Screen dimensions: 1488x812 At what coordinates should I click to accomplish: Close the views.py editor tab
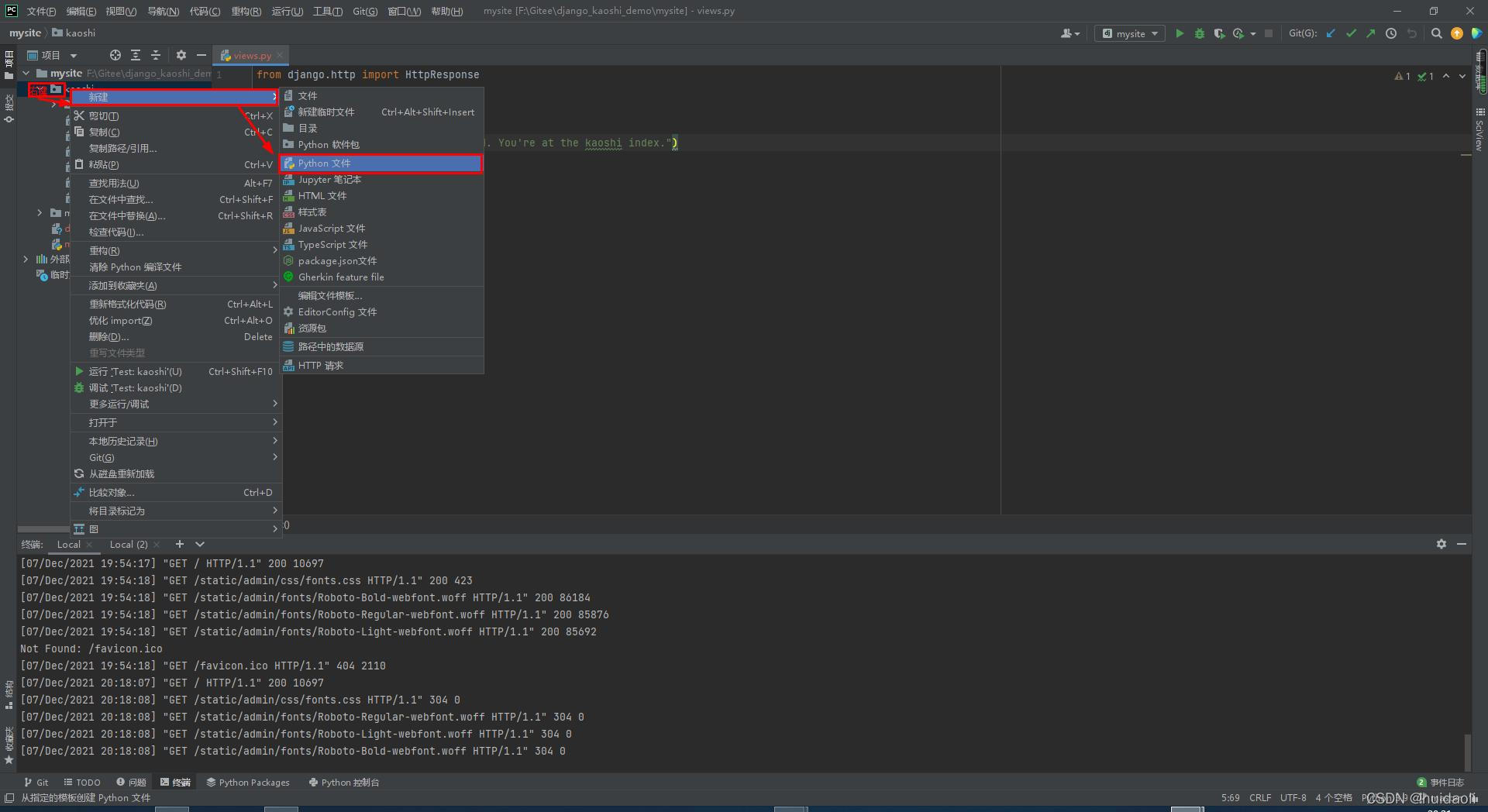pyautogui.click(x=280, y=55)
